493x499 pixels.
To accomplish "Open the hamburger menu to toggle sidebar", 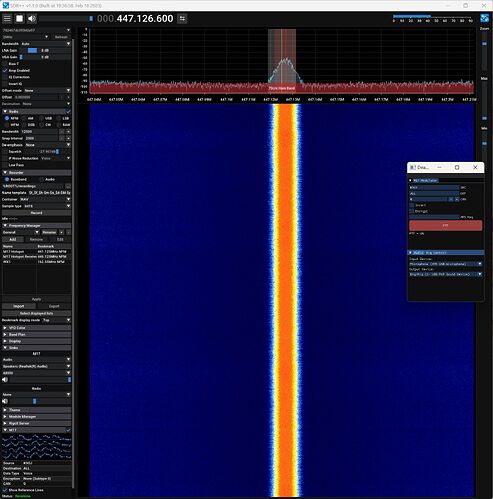I will tap(7, 19).
